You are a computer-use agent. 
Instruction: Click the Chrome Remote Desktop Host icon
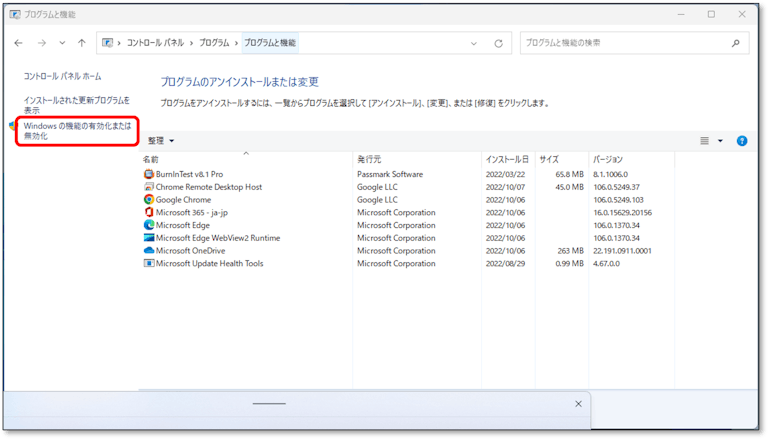click(148, 187)
